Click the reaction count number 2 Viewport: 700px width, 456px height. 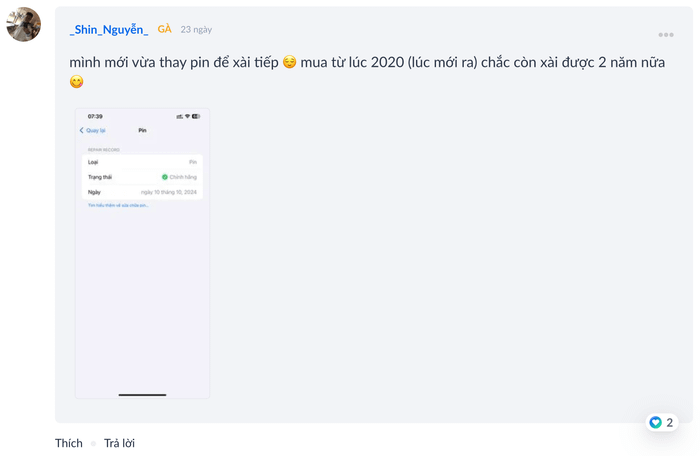670,423
